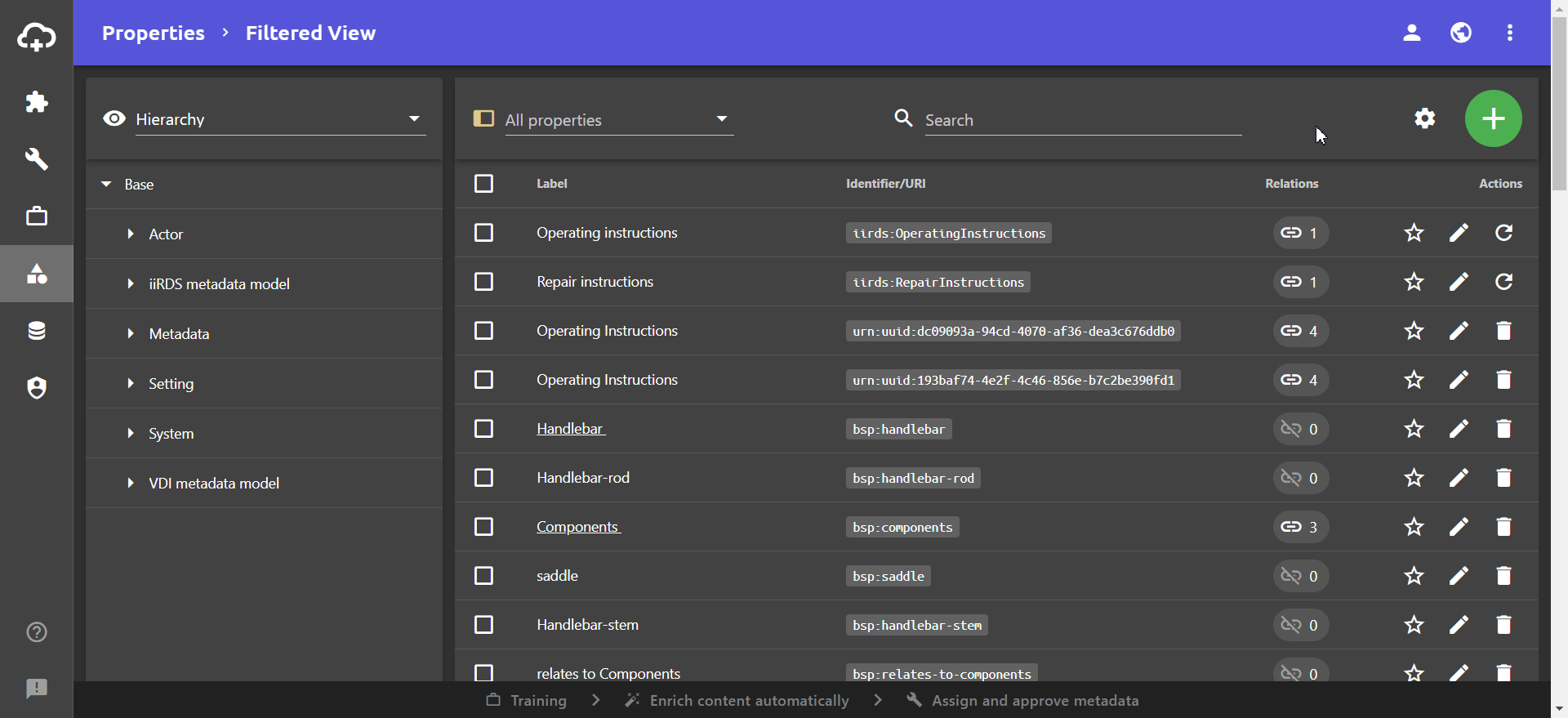
Task: Open the Handlebar link
Action: (571, 429)
